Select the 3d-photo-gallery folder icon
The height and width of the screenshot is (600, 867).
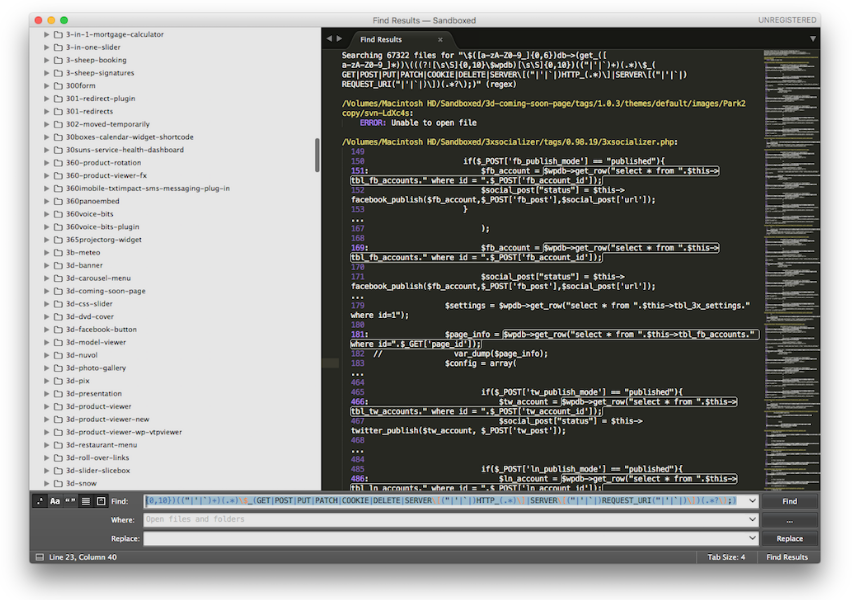(x=58, y=368)
